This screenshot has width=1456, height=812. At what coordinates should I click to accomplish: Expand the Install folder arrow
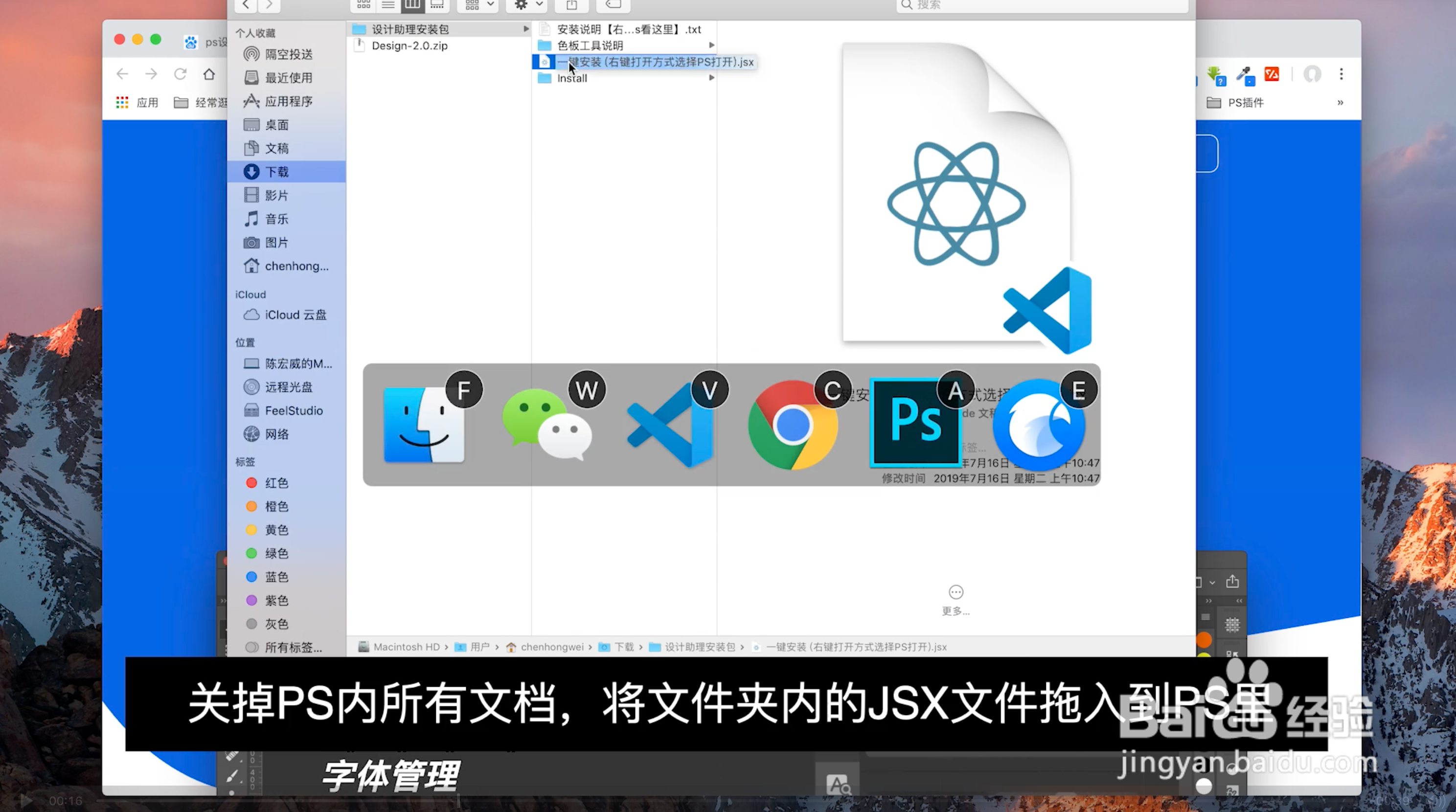(711, 78)
